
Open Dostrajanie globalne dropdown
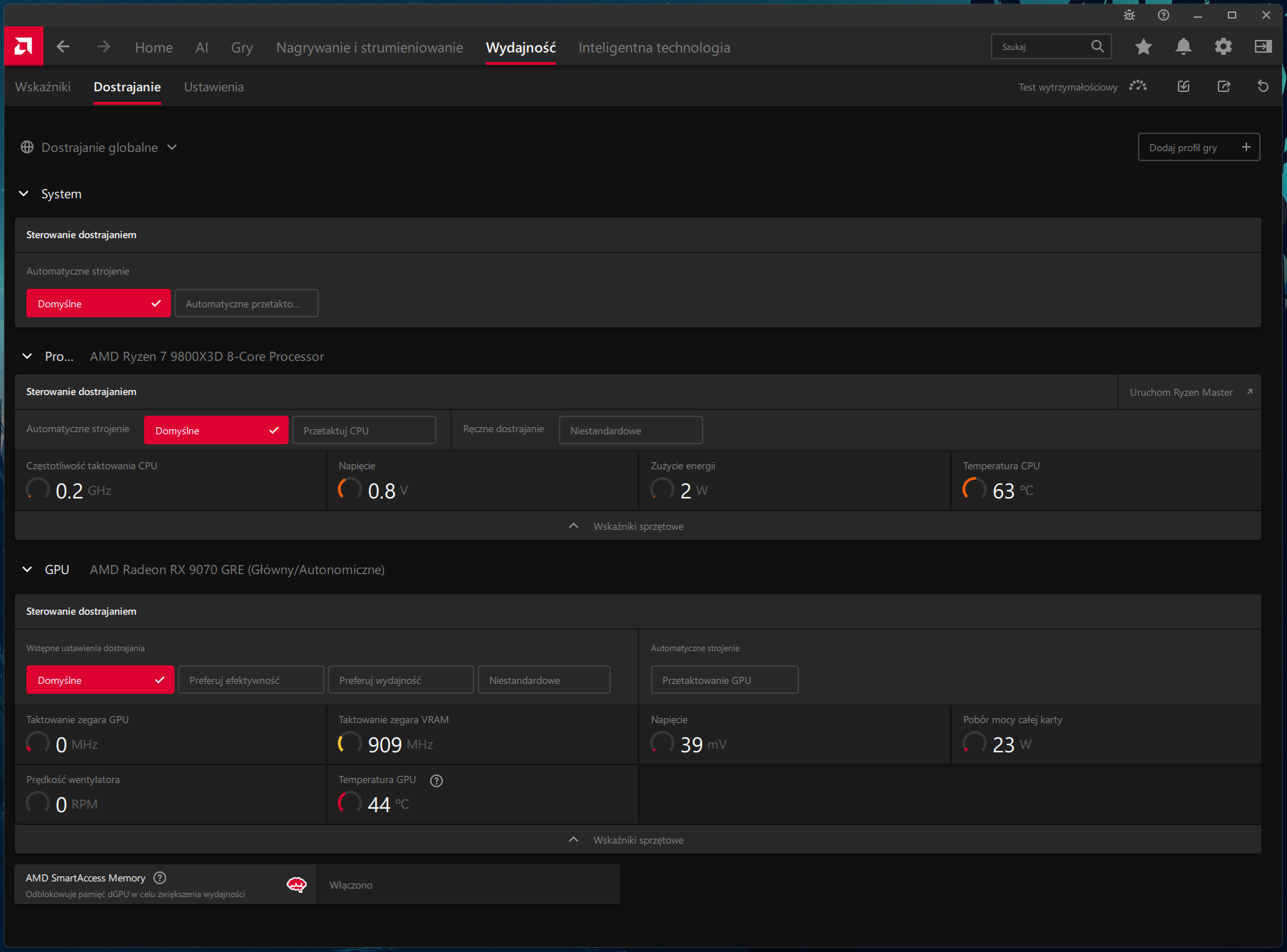(x=99, y=148)
